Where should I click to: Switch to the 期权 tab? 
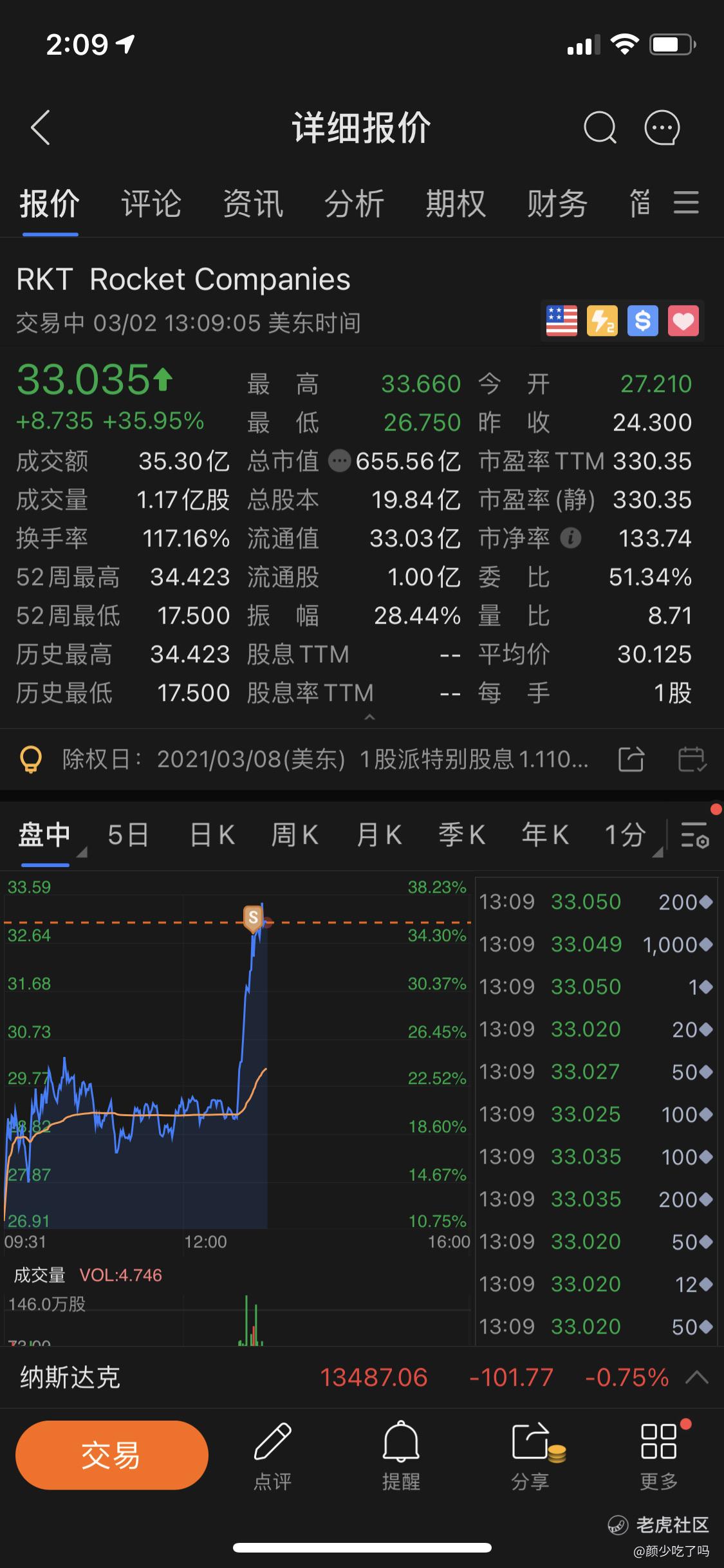point(456,204)
